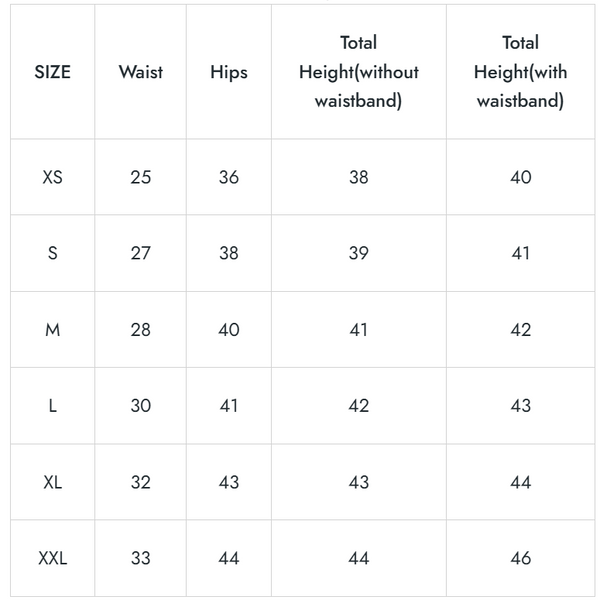Screen dimensions: 600x600
Task: Select the without-waistband height 39 for S
Action: point(358,253)
